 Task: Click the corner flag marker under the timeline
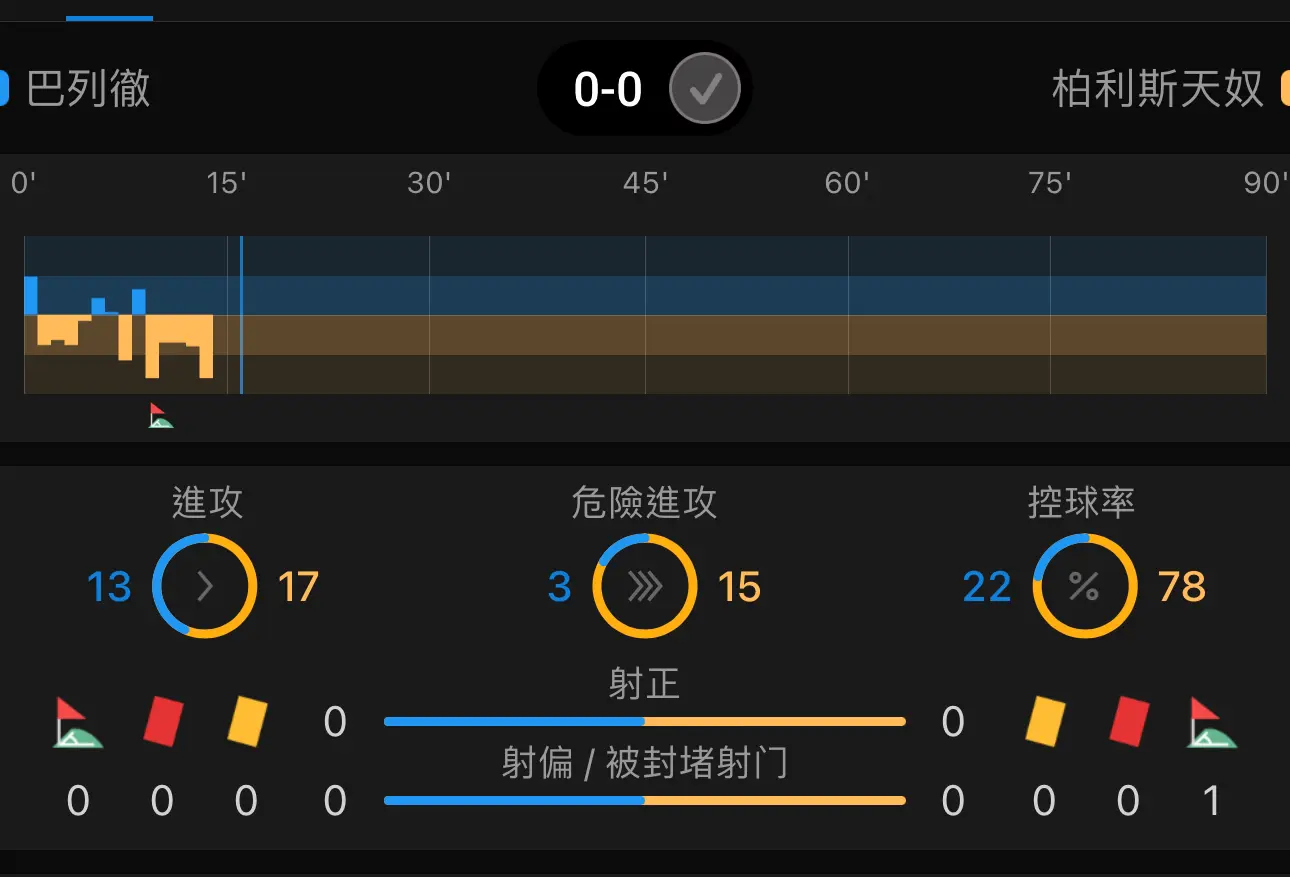point(160,416)
